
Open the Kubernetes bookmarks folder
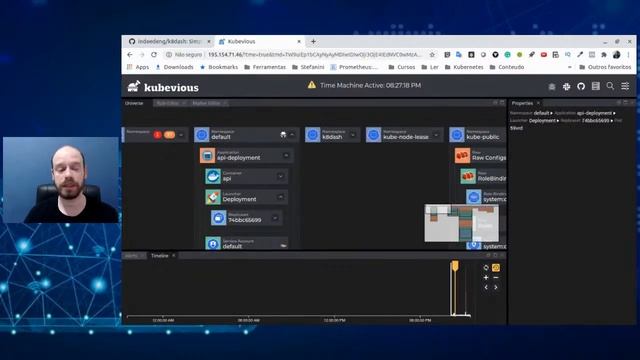click(x=464, y=67)
